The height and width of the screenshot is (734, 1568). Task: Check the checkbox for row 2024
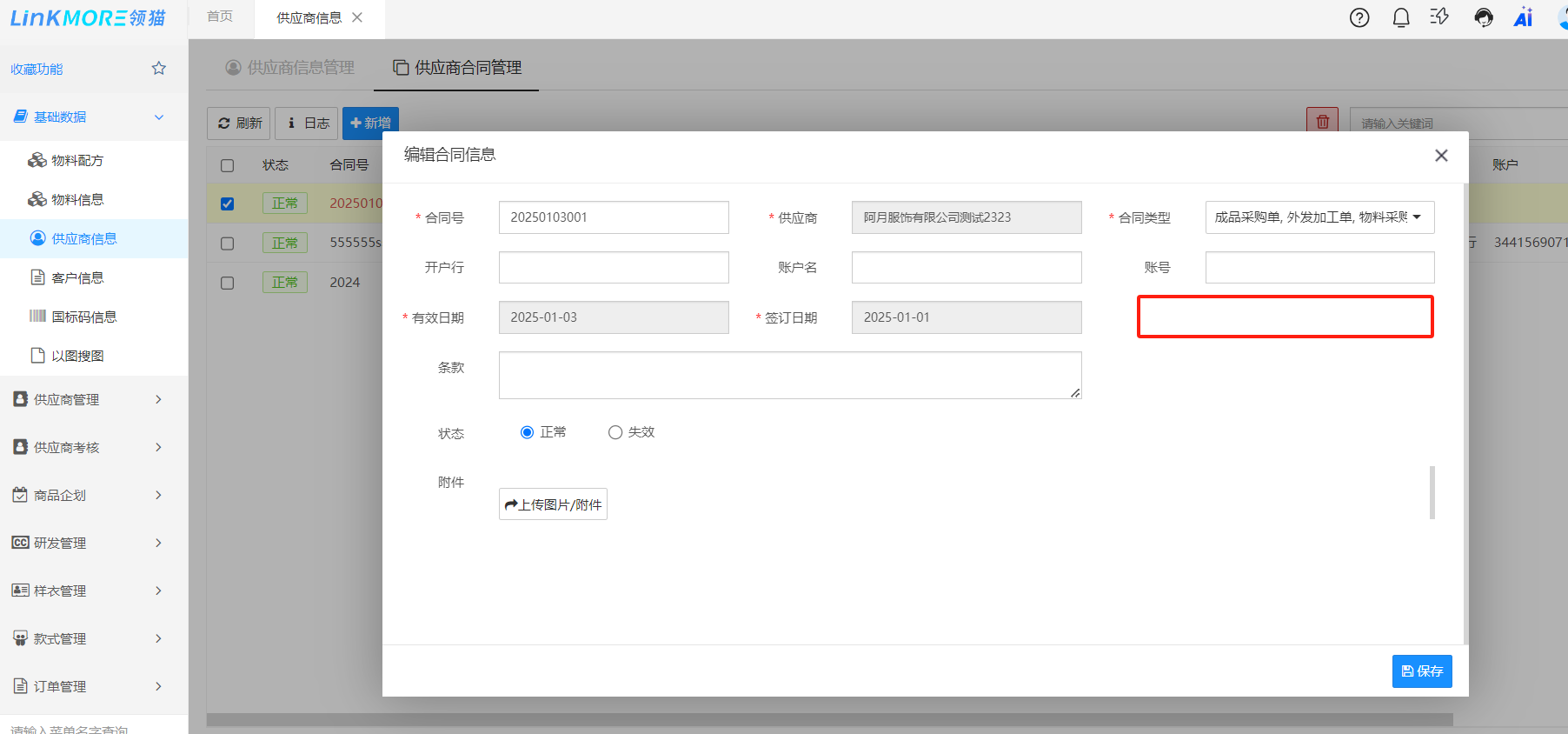pos(228,283)
